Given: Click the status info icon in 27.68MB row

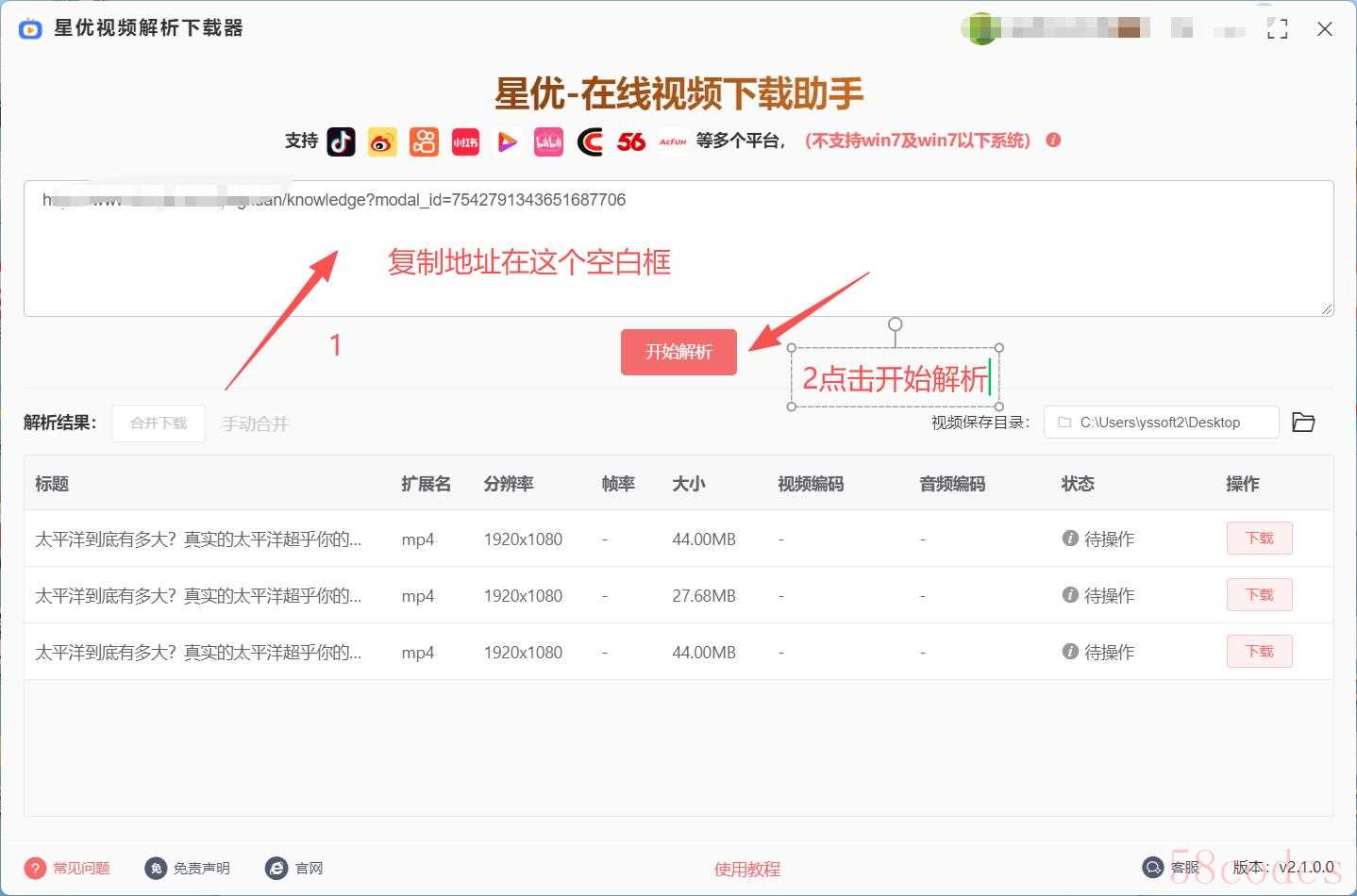Looking at the screenshot, I should click(x=1070, y=595).
